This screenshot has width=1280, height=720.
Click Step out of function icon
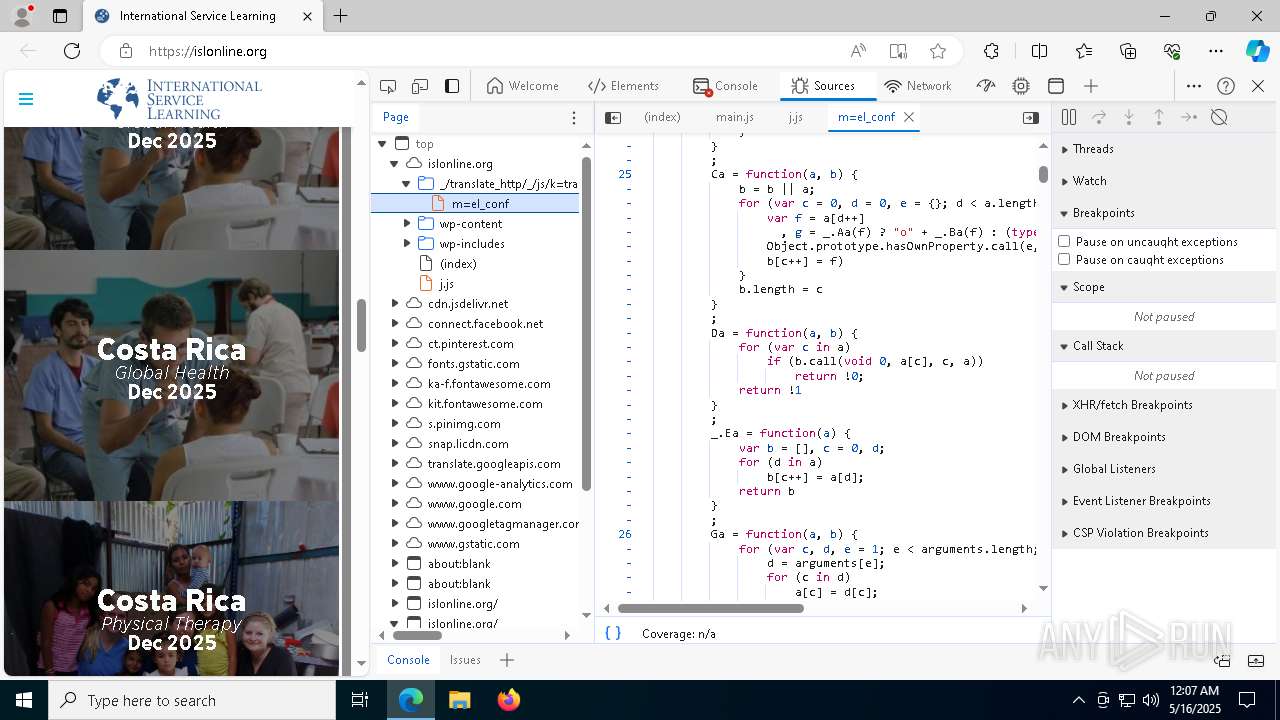point(1159,117)
